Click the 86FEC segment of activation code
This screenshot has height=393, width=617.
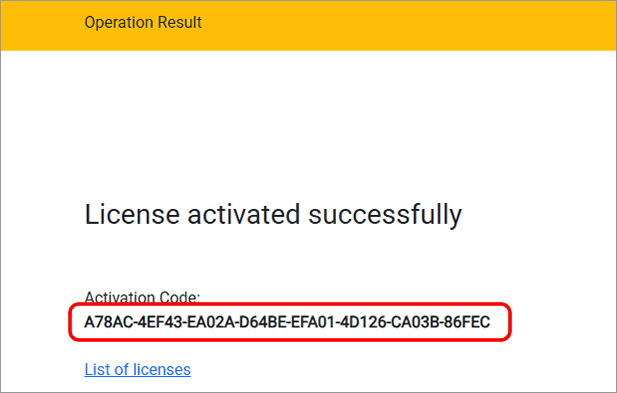coord(467,322)
